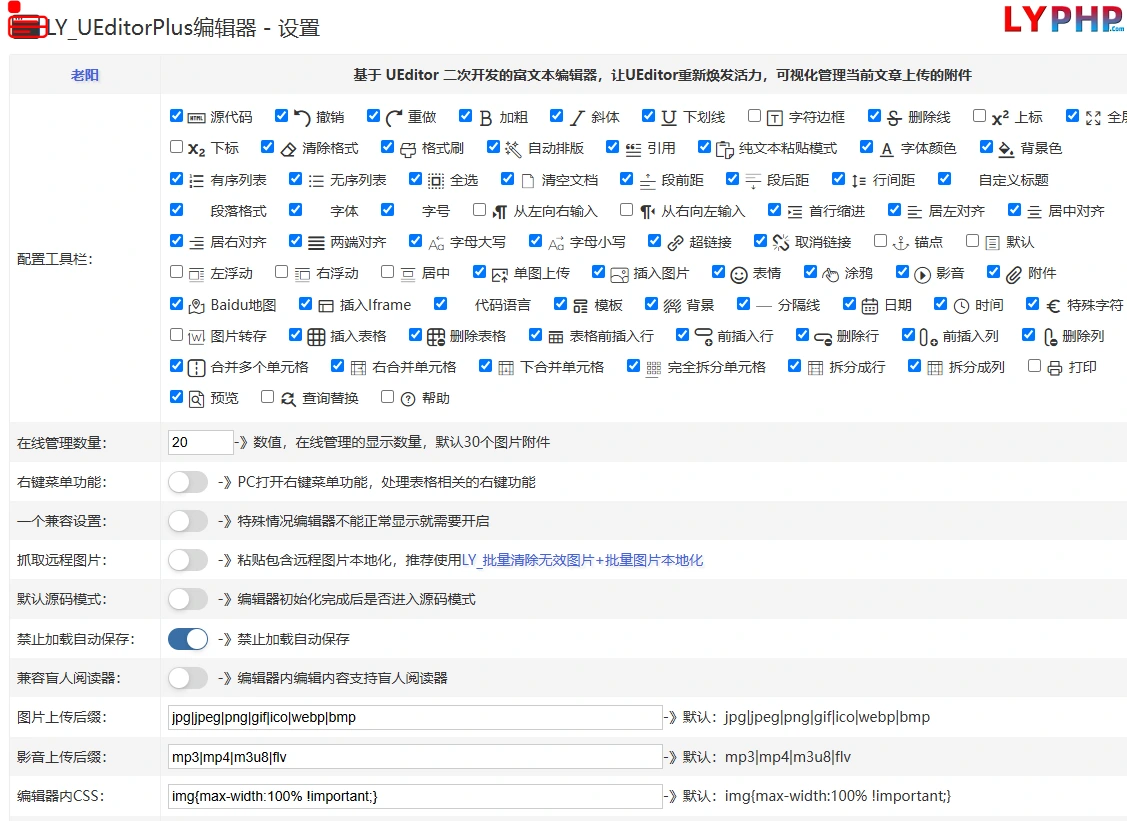The width and height of the screenshot is (1127, 821).
Task: Open LY_批量清除无效图片+批量图片本地化 link
Action: coord(582,561)
